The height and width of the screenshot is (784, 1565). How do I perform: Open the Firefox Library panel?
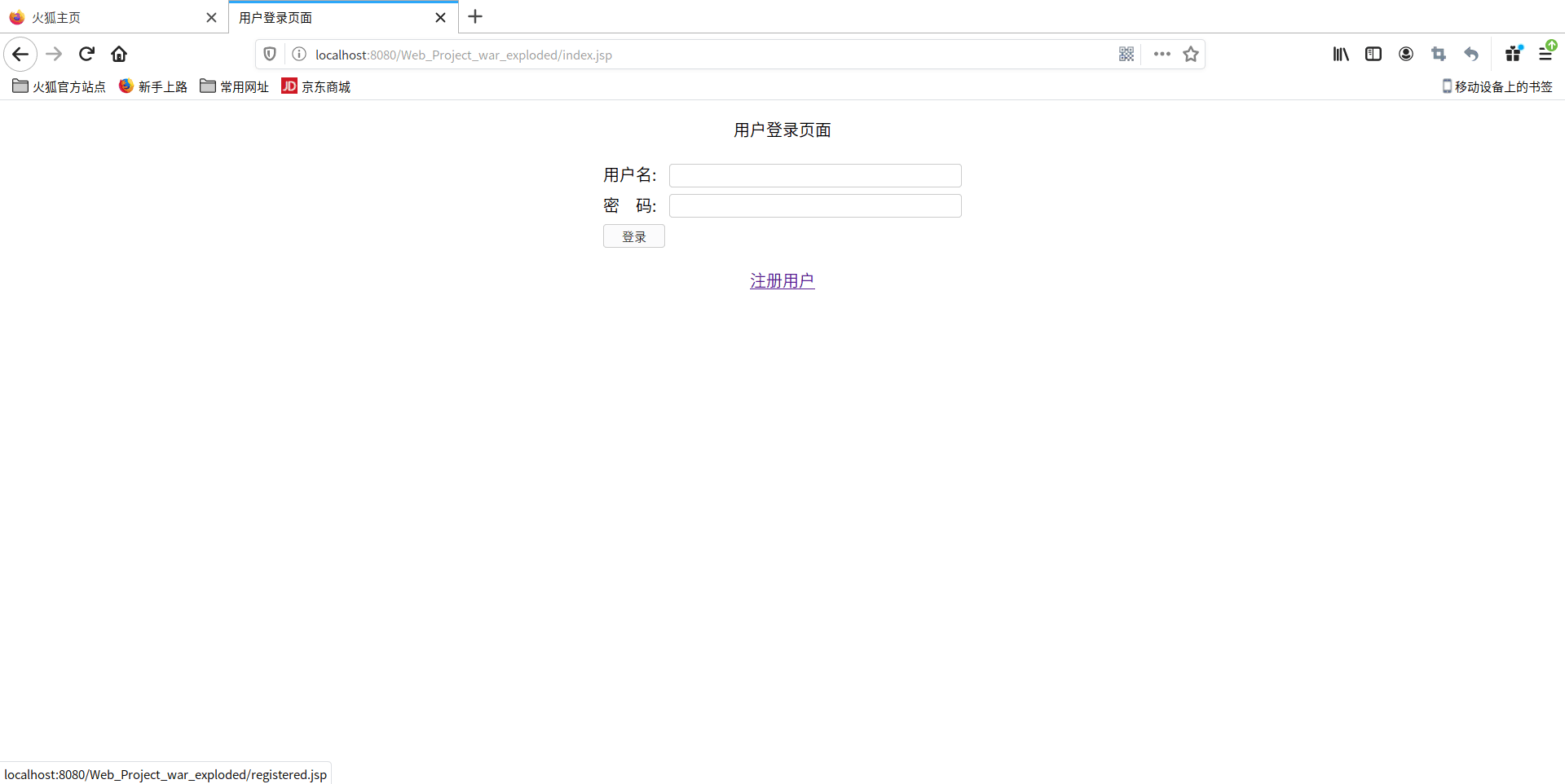click(1340, 54)
